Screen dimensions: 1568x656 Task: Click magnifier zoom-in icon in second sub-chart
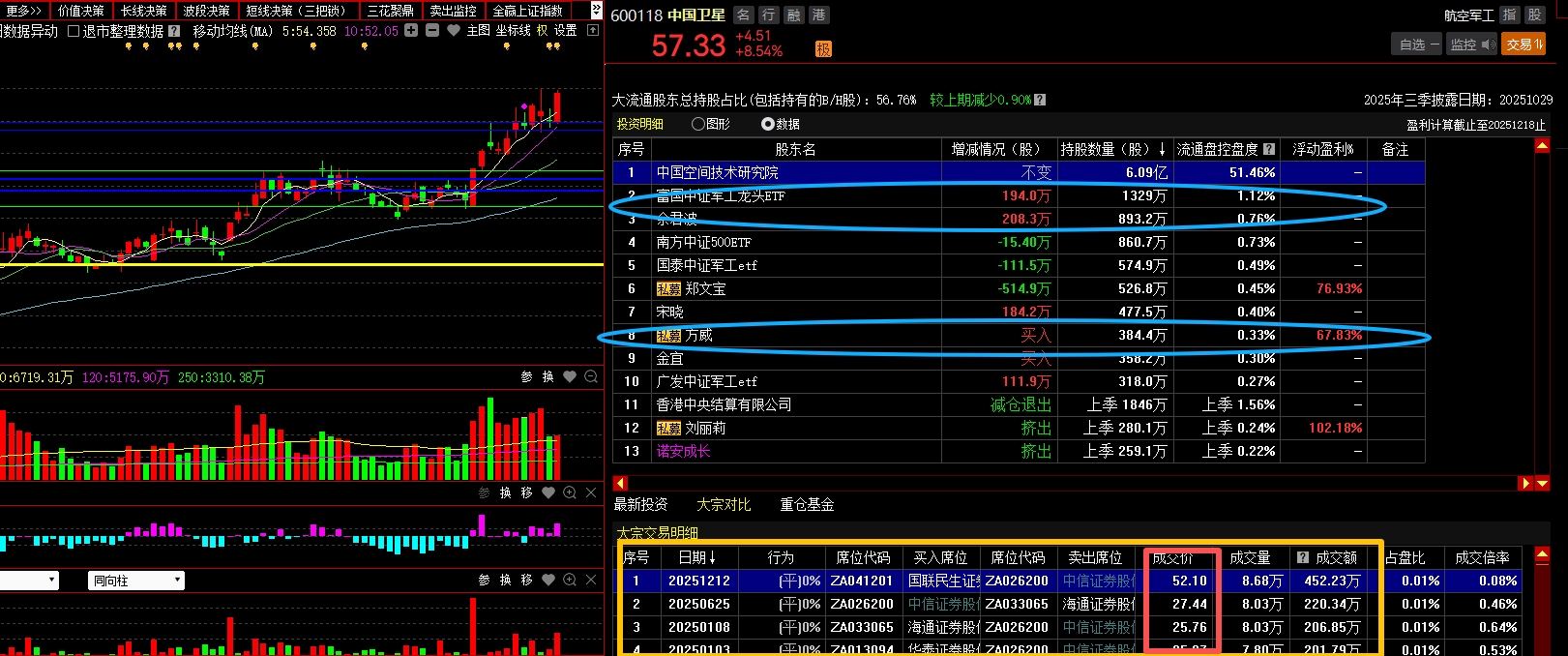pyautogui.click(x=570, y=493)
